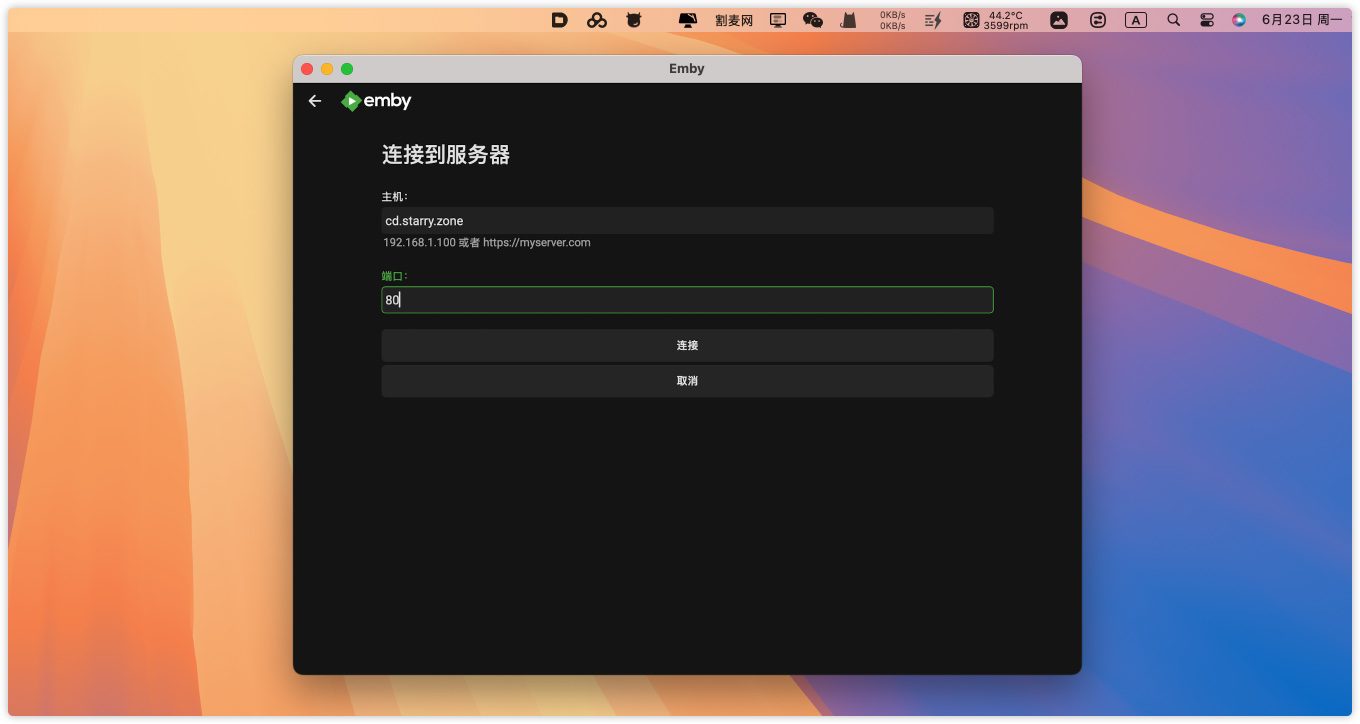Open Spotlight search magnifier icon
This screenshot has height=724, width=1360.
click(x=1174, y=20)
